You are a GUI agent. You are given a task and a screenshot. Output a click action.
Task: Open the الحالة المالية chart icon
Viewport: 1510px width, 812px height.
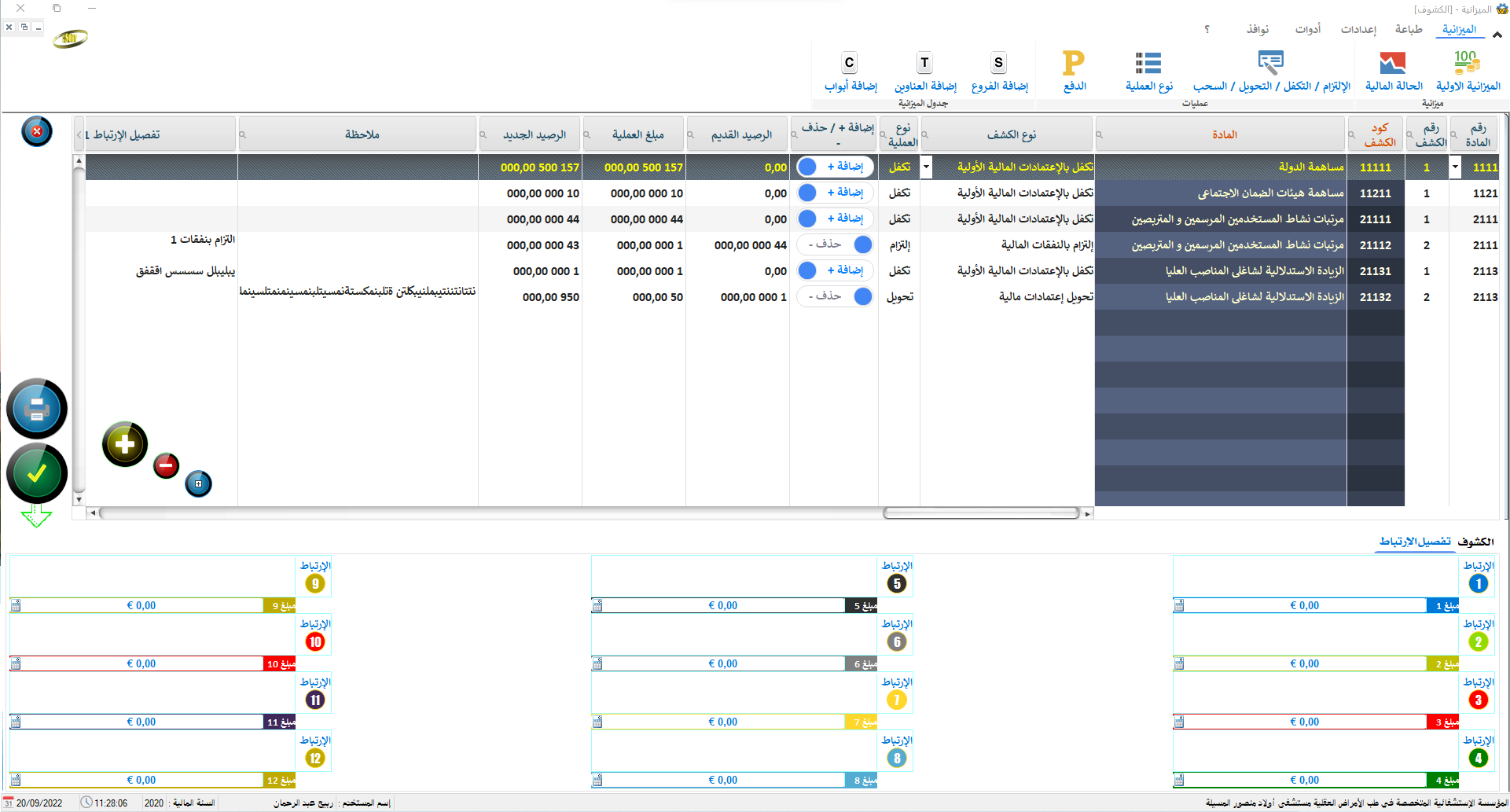pos(1393,63)
